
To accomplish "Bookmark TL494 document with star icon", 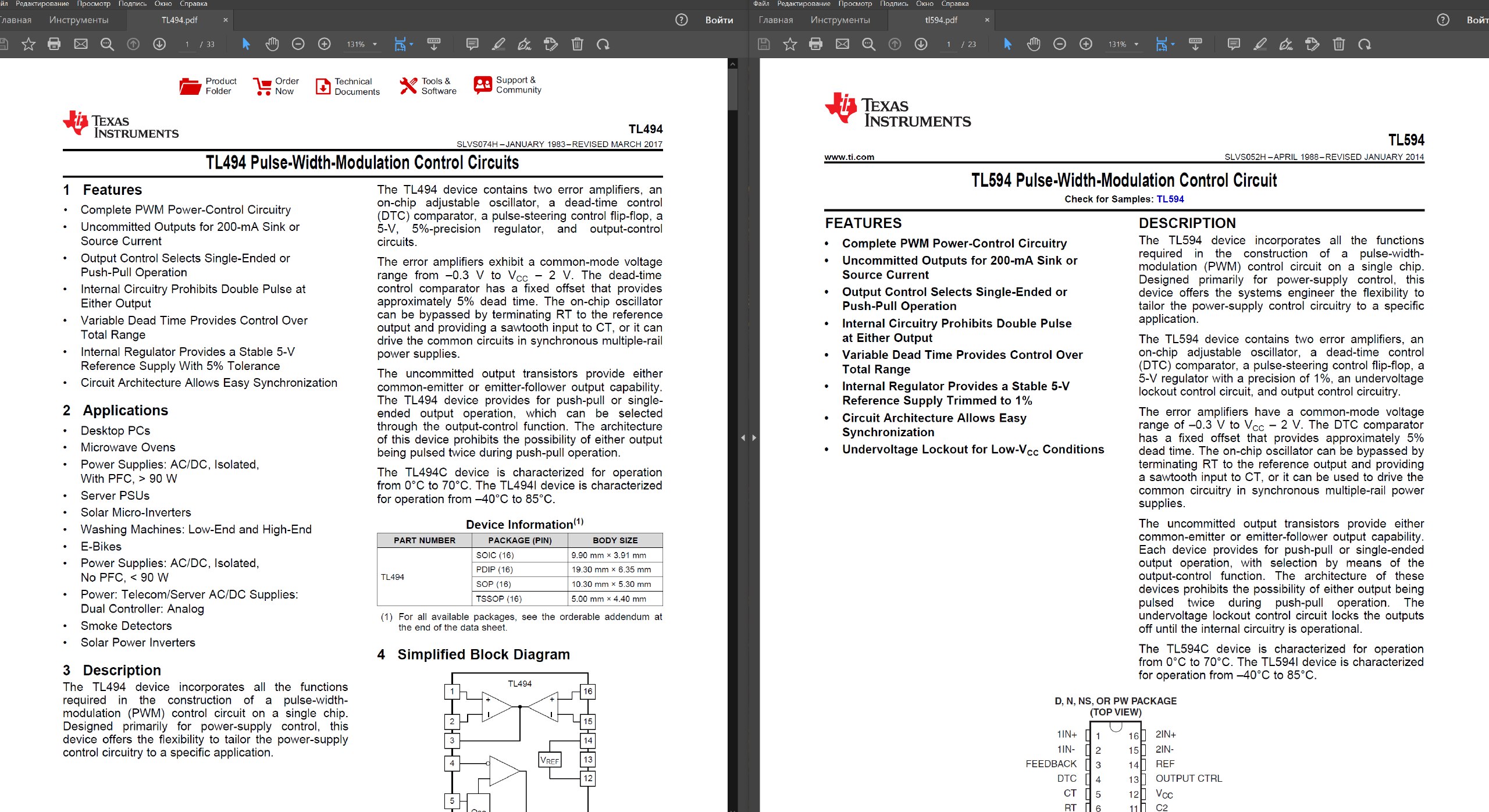I will point(28,44).
